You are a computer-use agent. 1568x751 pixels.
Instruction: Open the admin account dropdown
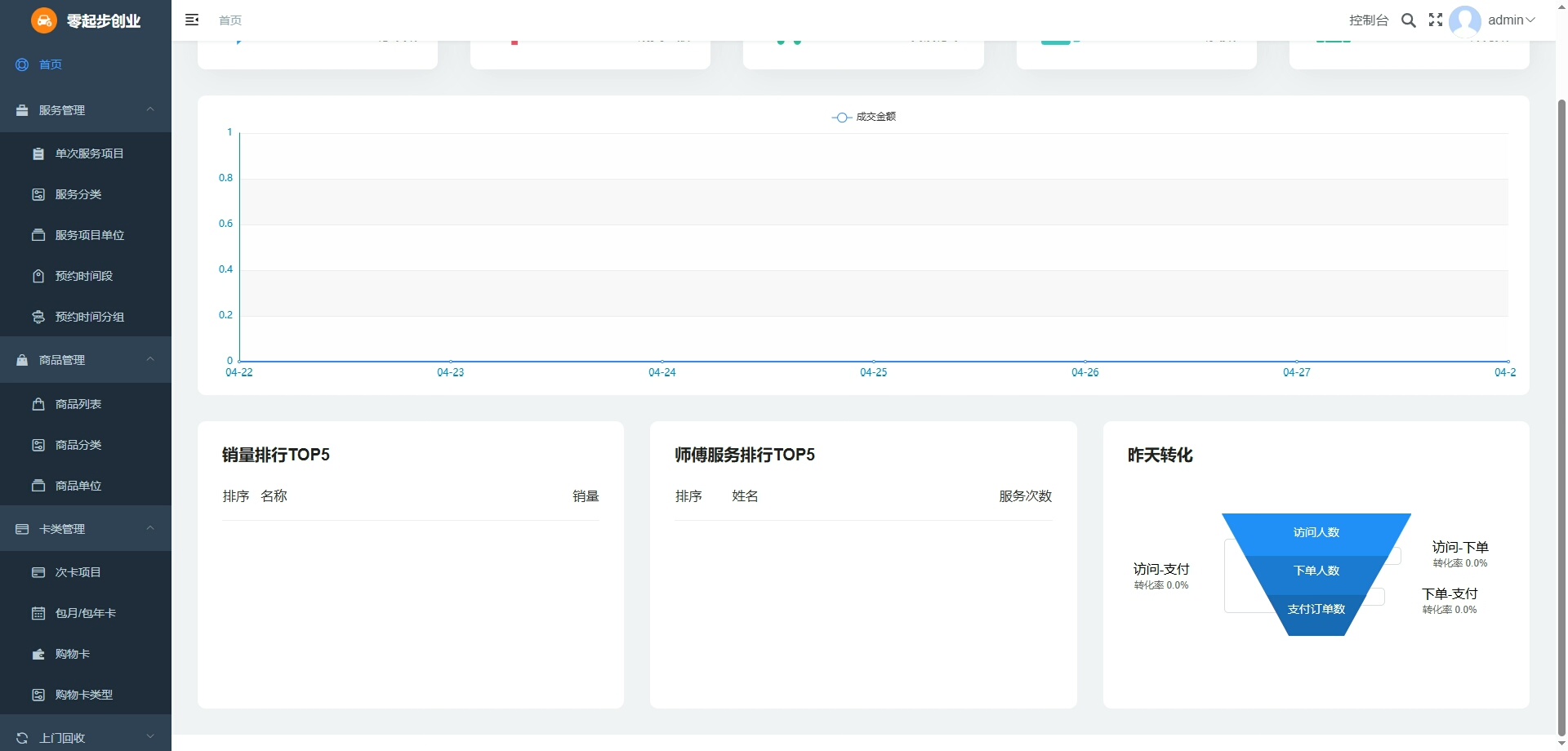pos(1512,20)
